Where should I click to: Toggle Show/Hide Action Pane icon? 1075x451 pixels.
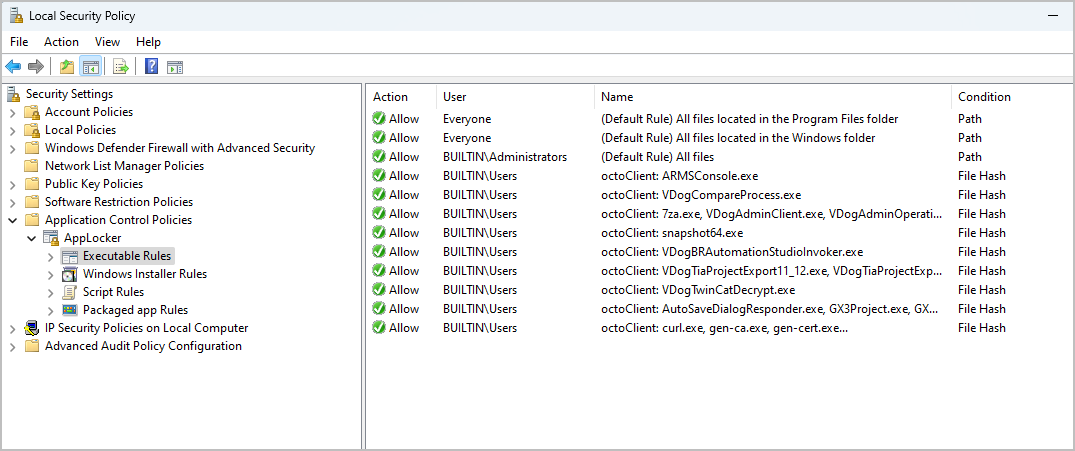(175, 67)
